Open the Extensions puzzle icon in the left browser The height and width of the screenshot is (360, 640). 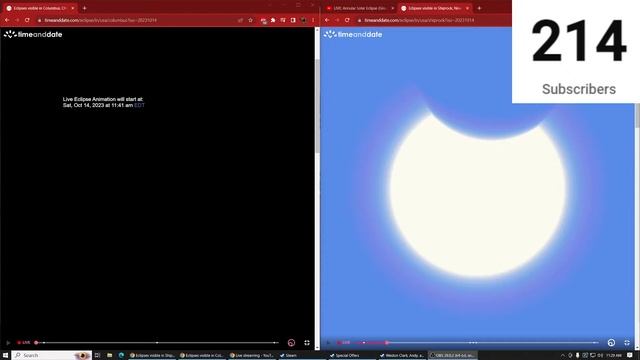(273, 20)
